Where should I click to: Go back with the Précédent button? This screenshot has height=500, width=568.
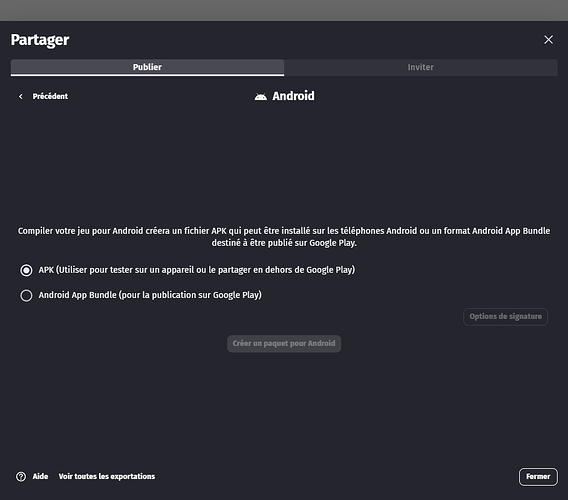click(x=43, y=96)
